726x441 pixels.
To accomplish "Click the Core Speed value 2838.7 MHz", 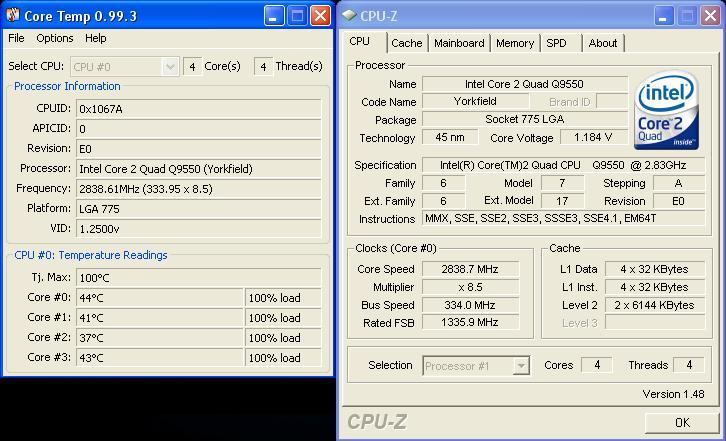I will tap(470, 269).
